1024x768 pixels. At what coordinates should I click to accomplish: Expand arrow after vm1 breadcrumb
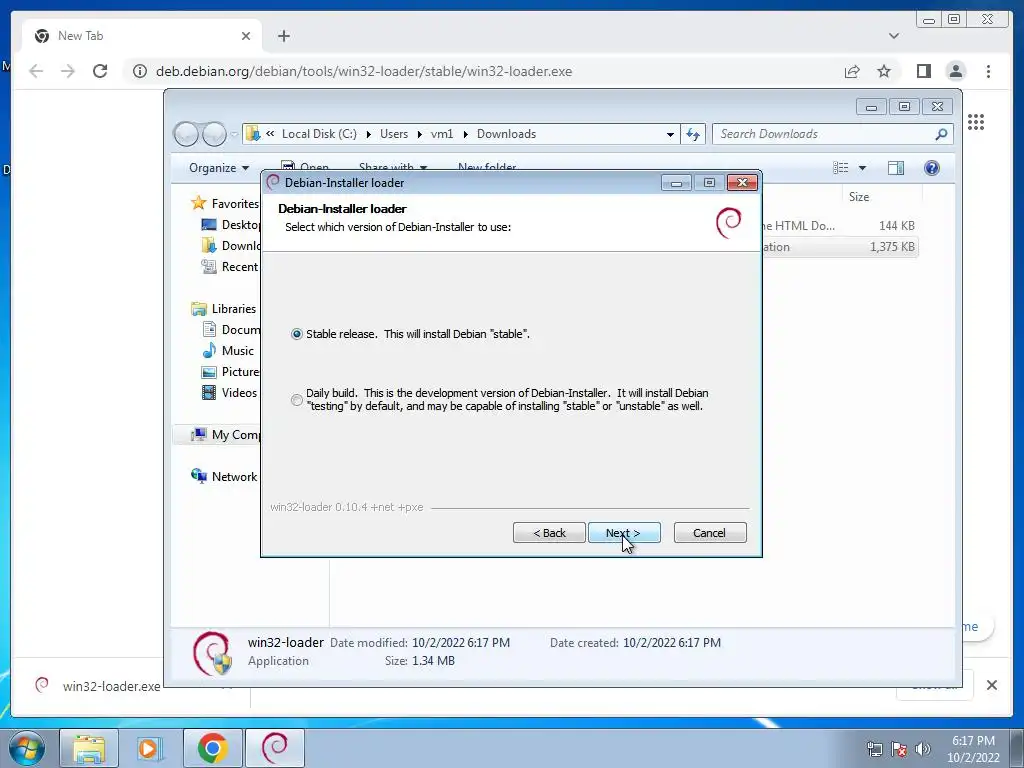465,134
